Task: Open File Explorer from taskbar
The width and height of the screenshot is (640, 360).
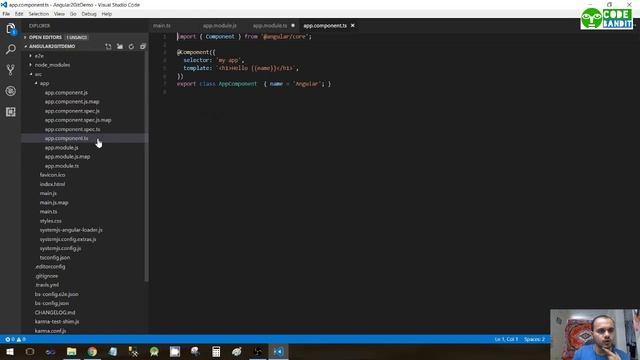Action: point(71,351)
